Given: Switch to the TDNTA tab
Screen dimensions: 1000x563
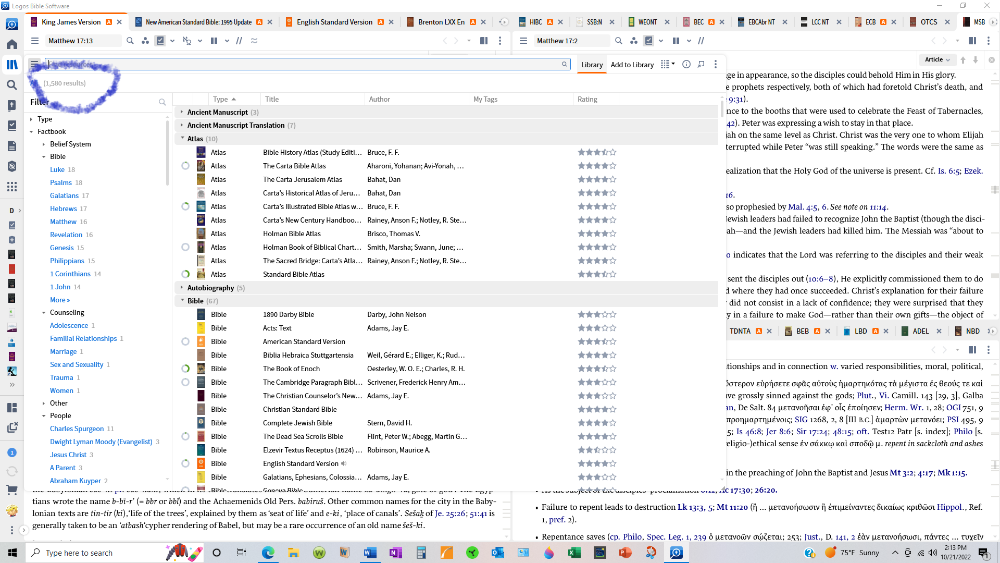Looking at the screenshot, I should 740,332.
